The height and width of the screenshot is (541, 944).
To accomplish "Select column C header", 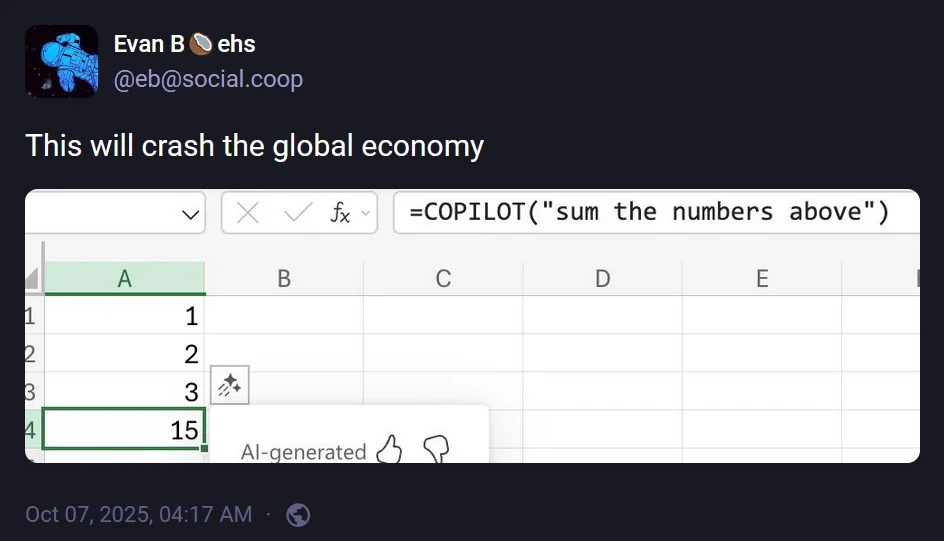I will click(x=443, y=279).
